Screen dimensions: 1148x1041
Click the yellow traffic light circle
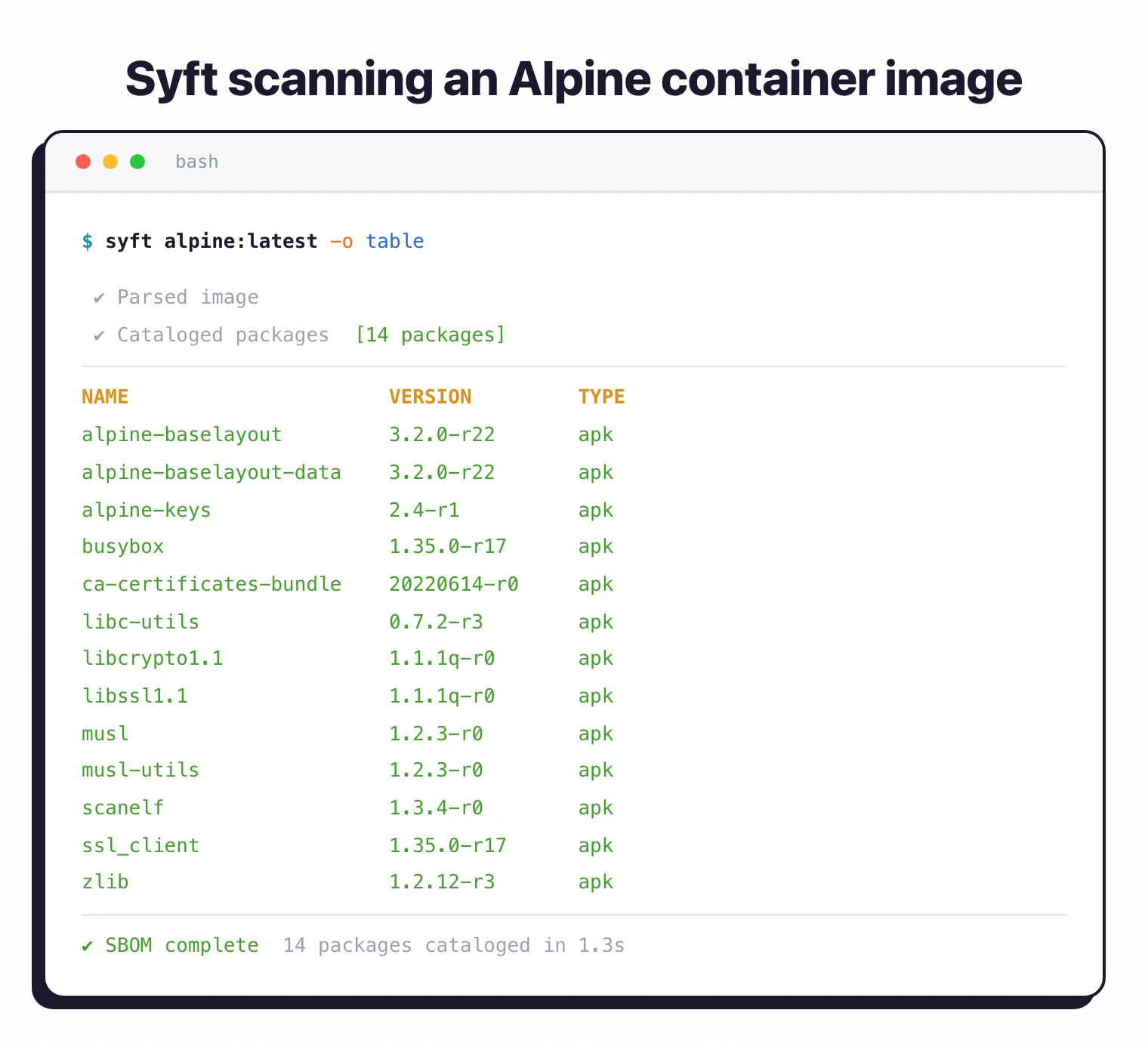click(110, 161)
